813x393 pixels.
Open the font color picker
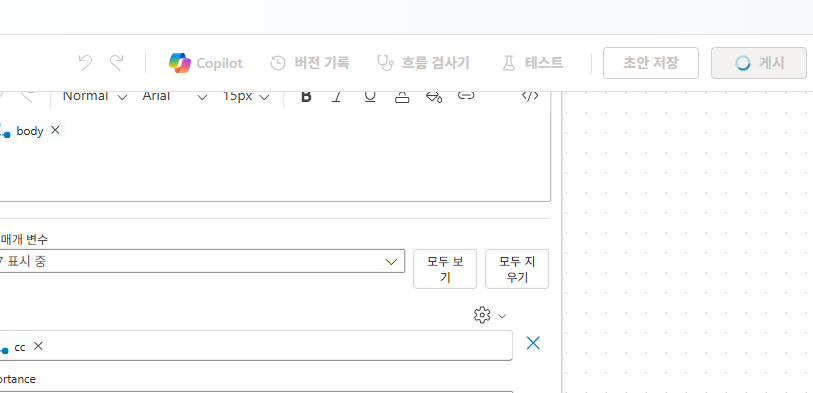pos(402,96)
